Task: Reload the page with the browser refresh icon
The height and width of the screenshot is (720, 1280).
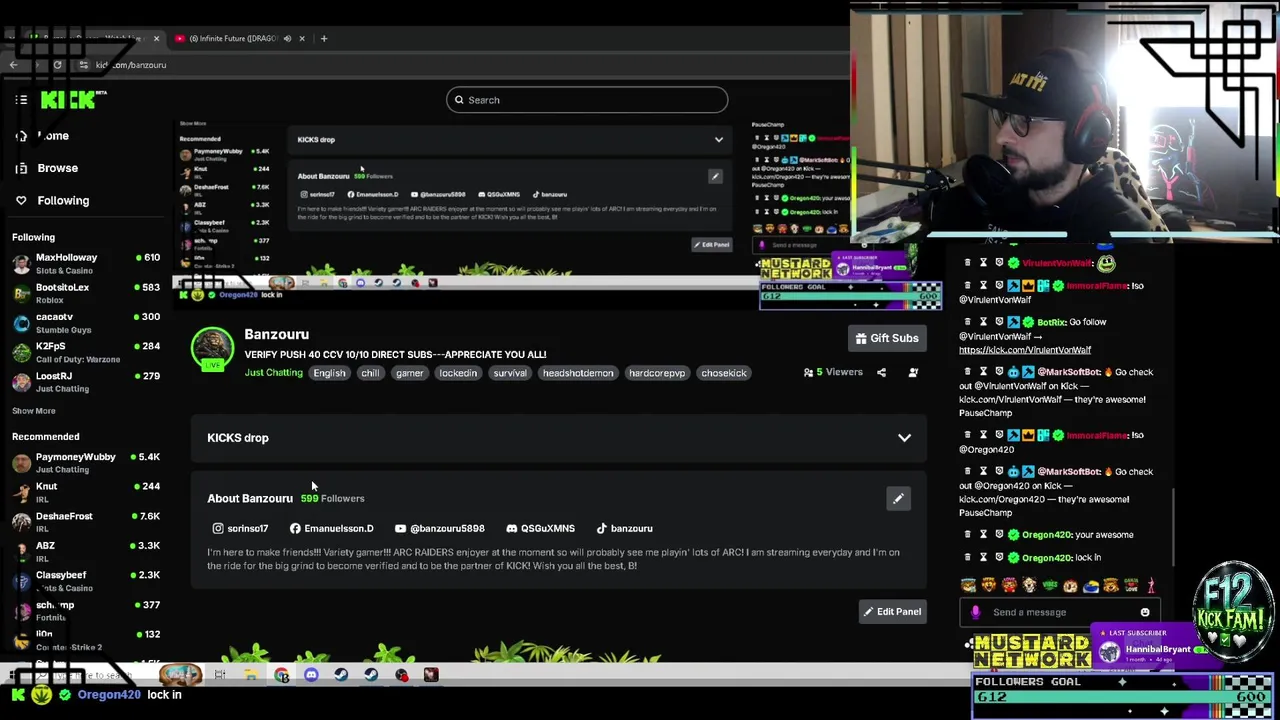Action: click(x=57, y=65)
